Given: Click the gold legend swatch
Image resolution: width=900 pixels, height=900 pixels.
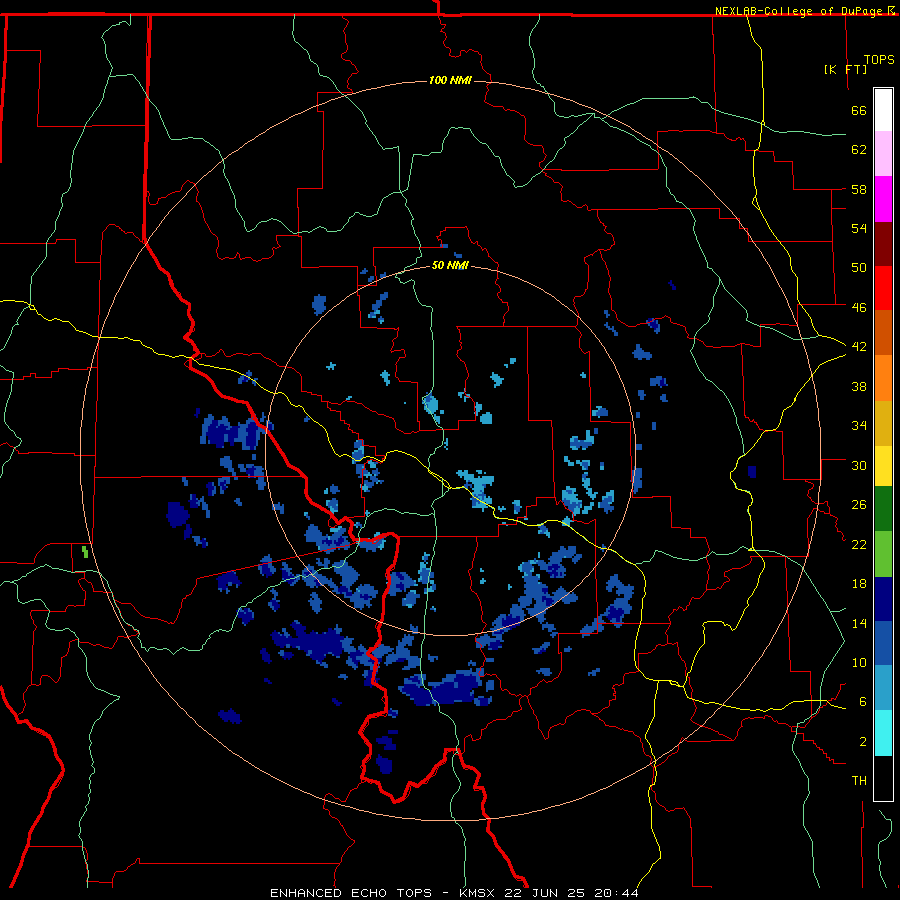Looking at the screenshot, I should click(x=883, y=423).
